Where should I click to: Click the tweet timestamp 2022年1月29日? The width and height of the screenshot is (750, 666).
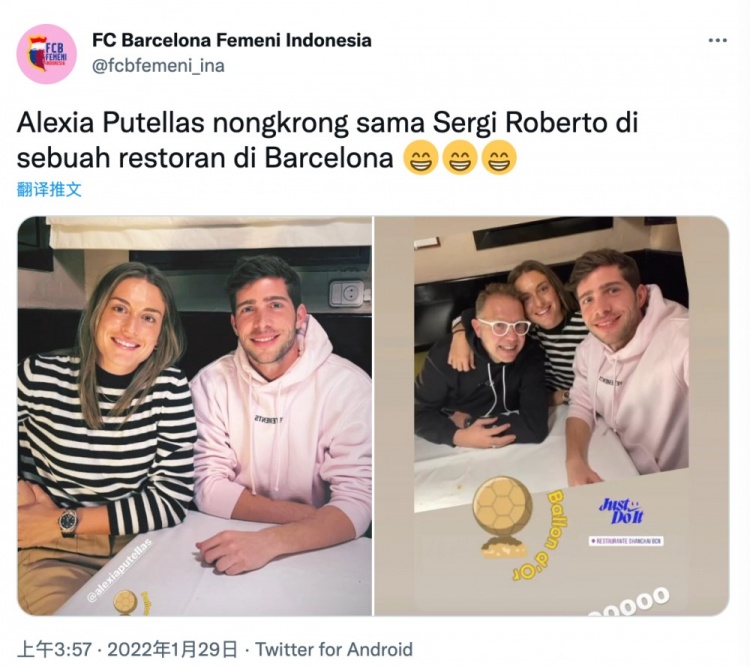(172, 649)
